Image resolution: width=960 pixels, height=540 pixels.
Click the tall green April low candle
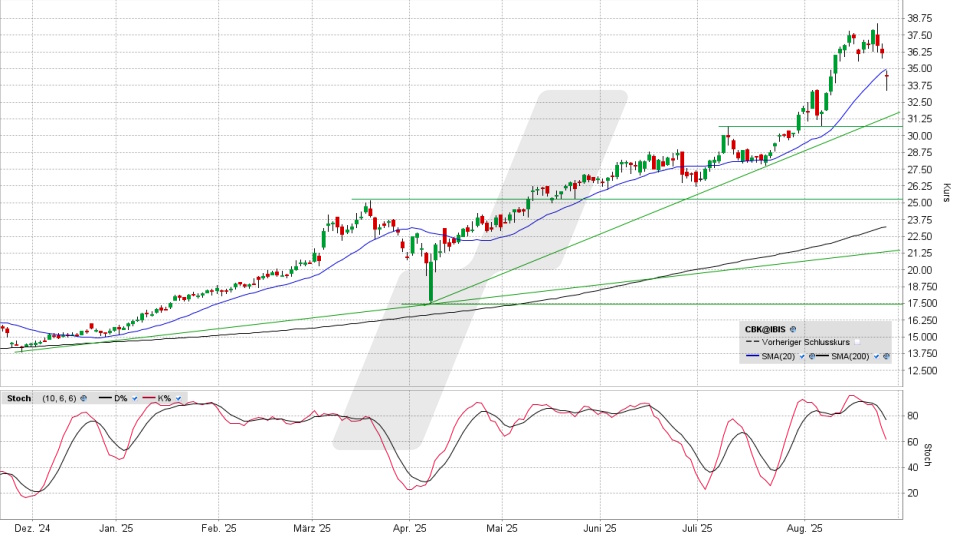(x=431, y=283)
